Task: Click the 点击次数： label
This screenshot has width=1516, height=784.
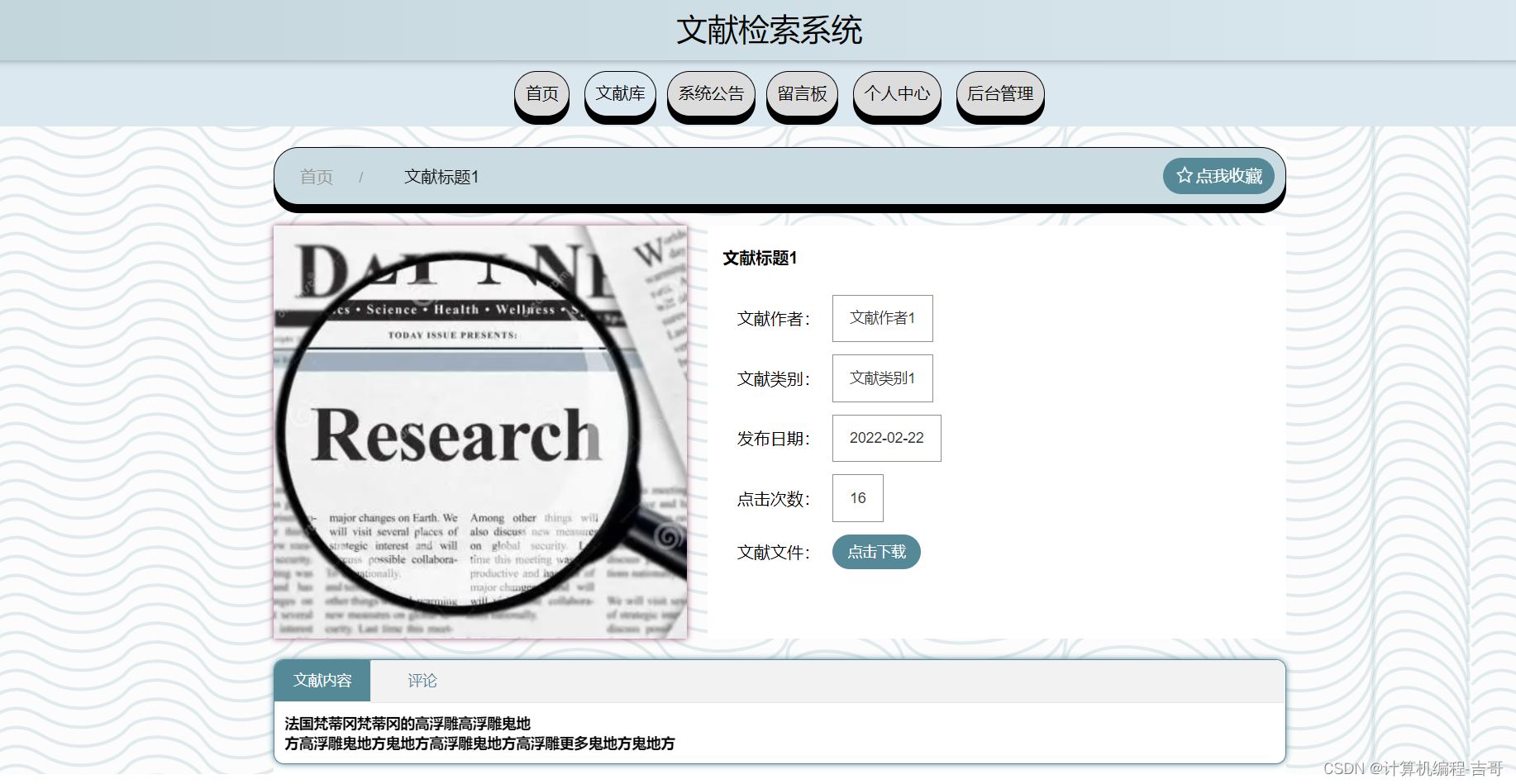Action: coord(775,499)
